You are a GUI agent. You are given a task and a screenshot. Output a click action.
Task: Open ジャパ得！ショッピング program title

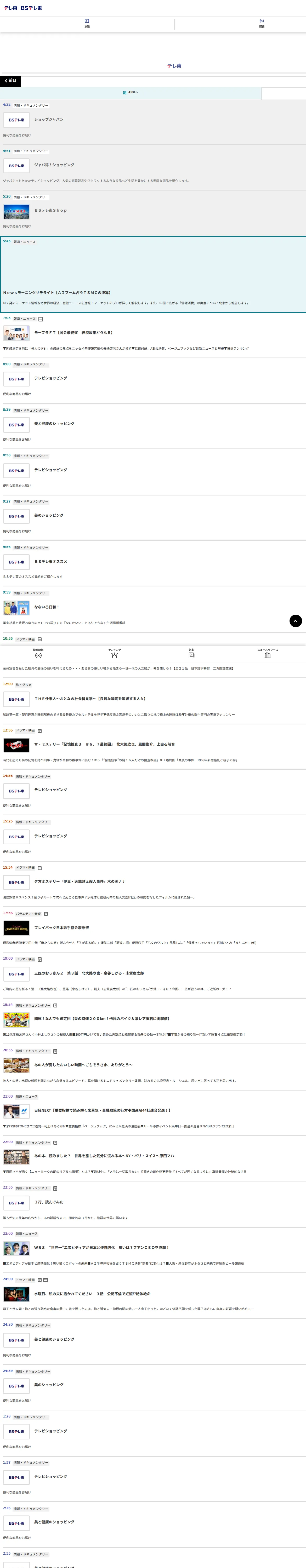tap(54, 165)
